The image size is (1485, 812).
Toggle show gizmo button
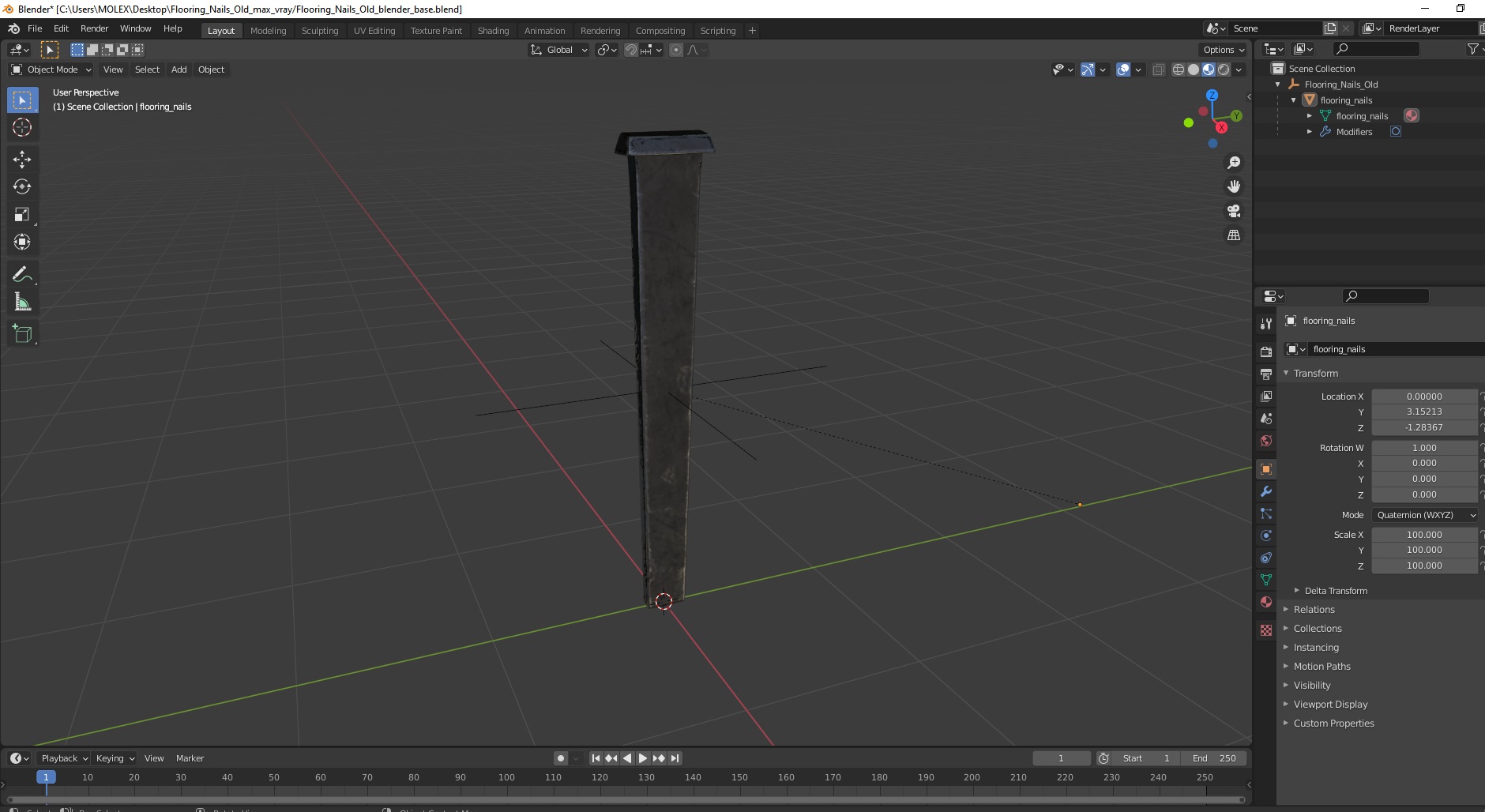[x=1088, y=70]
